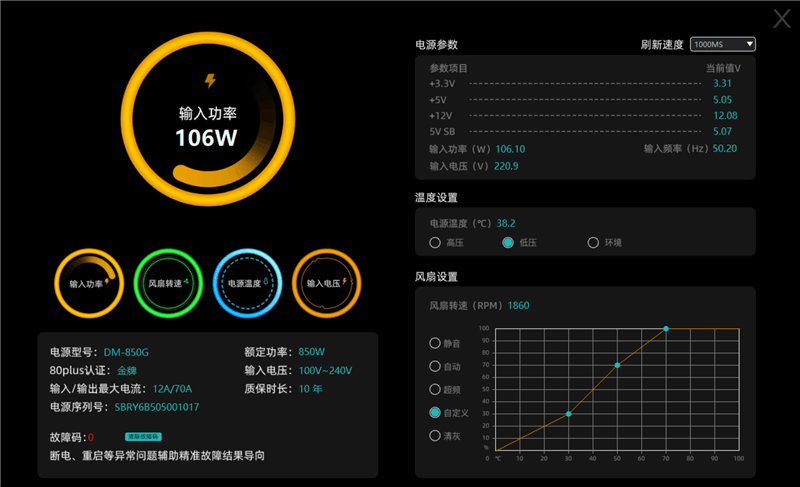800x487 pixels.
Task: Click the 电源参数 section heading
Action: tap(437, 45)
